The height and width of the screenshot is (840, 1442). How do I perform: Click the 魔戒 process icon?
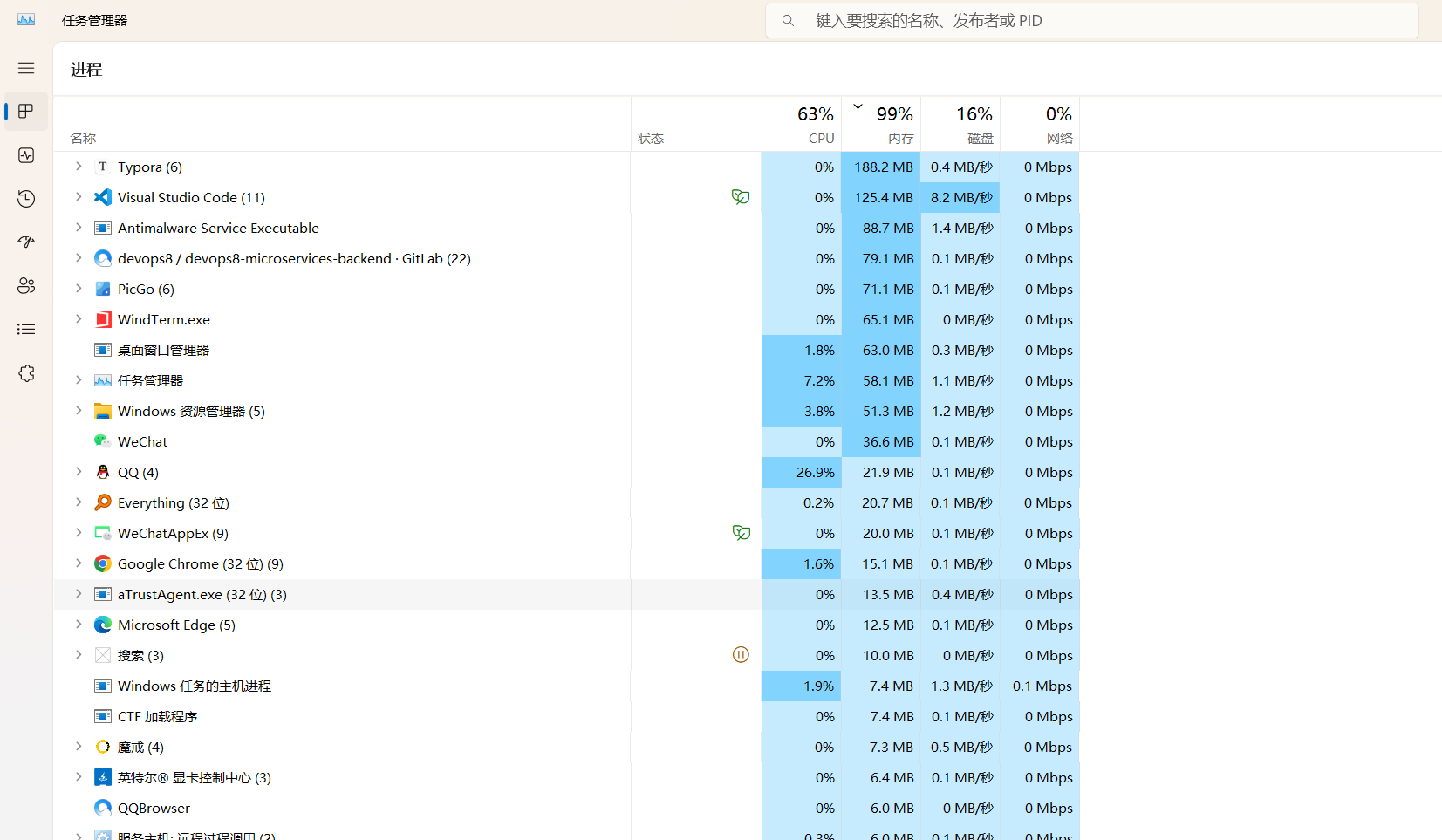pos(103,747)
